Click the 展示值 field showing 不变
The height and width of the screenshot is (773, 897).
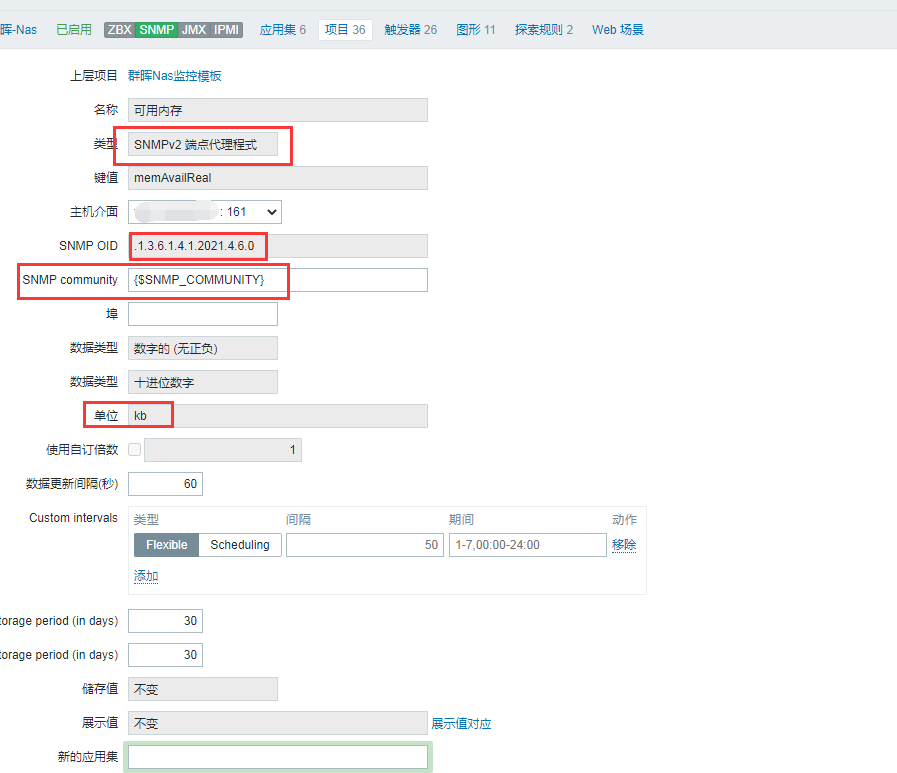(x=277, y=723)
